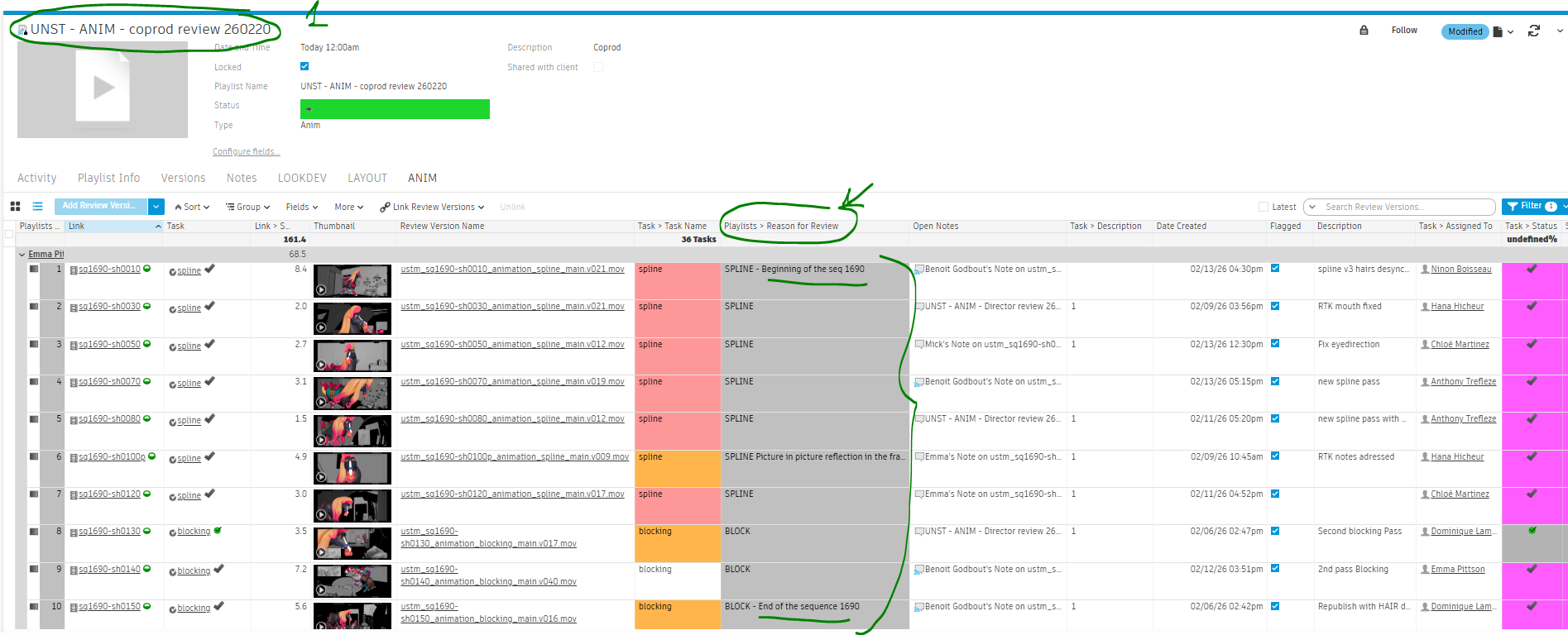This screenshot has height=635, width=1568.
Task: Click the Configure fields link
Action: (246, 152)
